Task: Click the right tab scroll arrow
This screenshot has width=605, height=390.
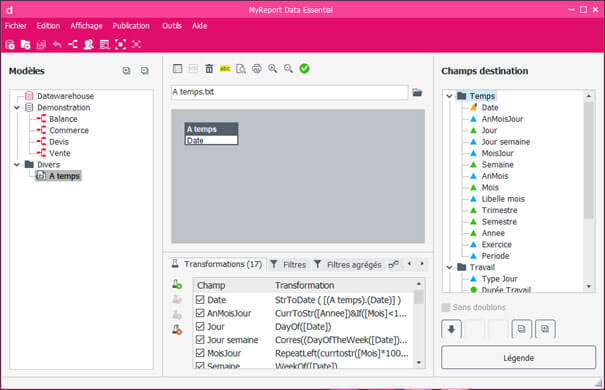Action: 422,264
